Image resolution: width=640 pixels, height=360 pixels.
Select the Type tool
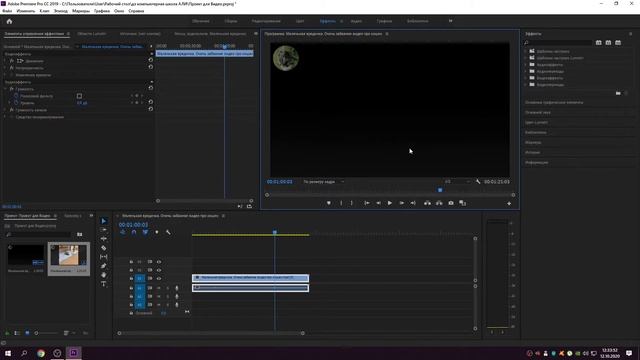(x=104, y=284)
